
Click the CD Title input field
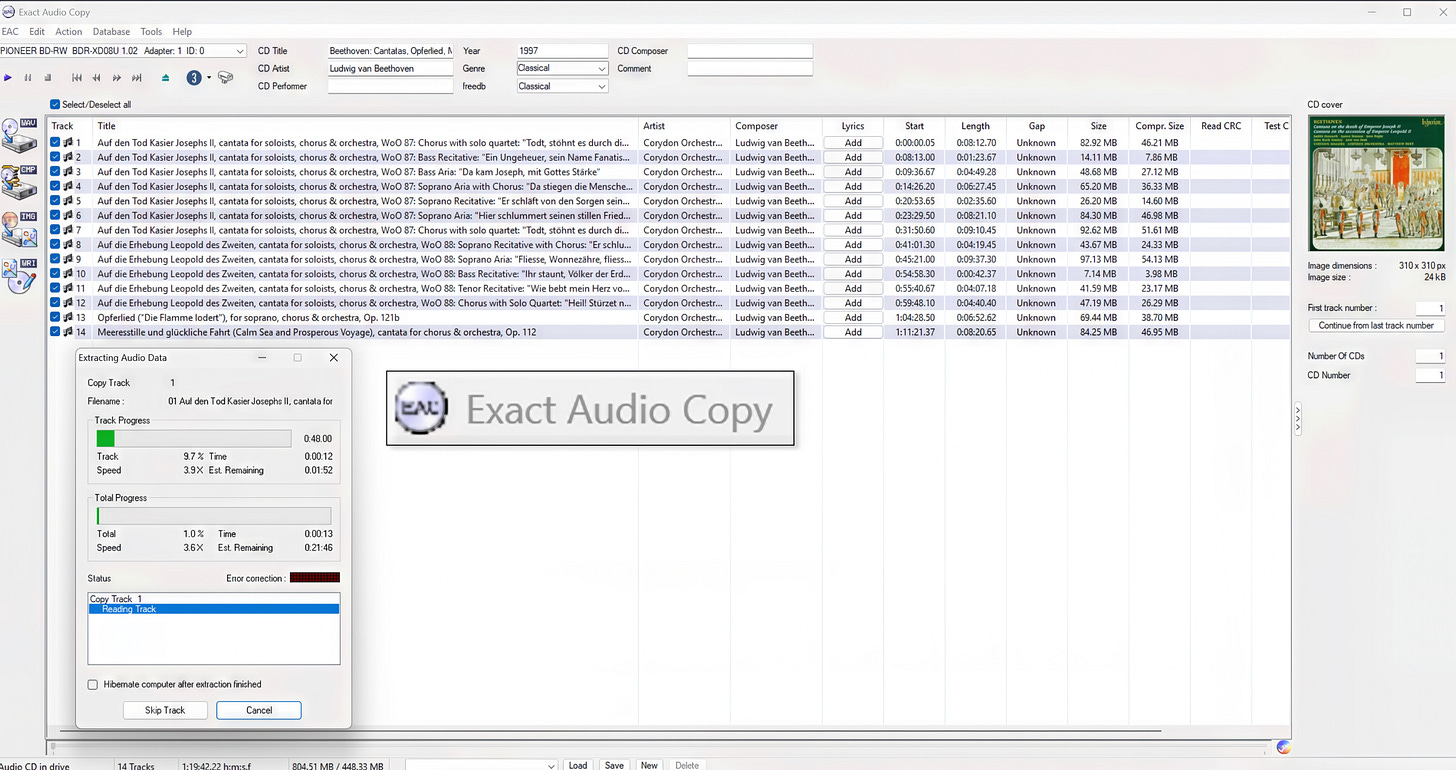pos(390,51)
